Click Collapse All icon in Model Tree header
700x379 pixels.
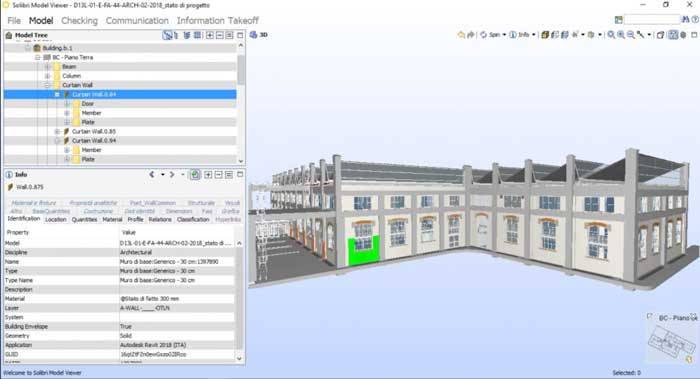coord(219,35)
